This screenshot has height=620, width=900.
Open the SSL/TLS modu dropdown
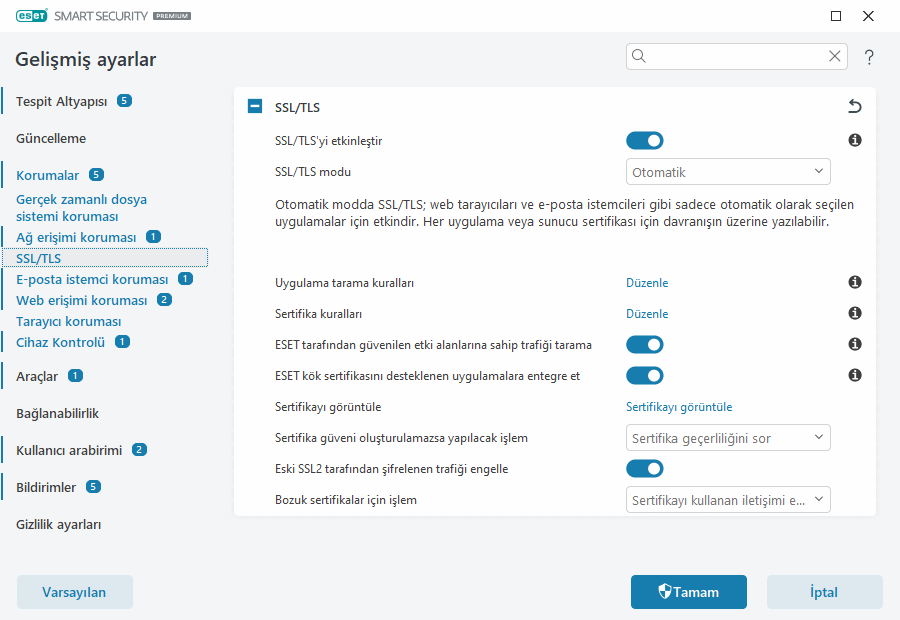click(728, 171)
